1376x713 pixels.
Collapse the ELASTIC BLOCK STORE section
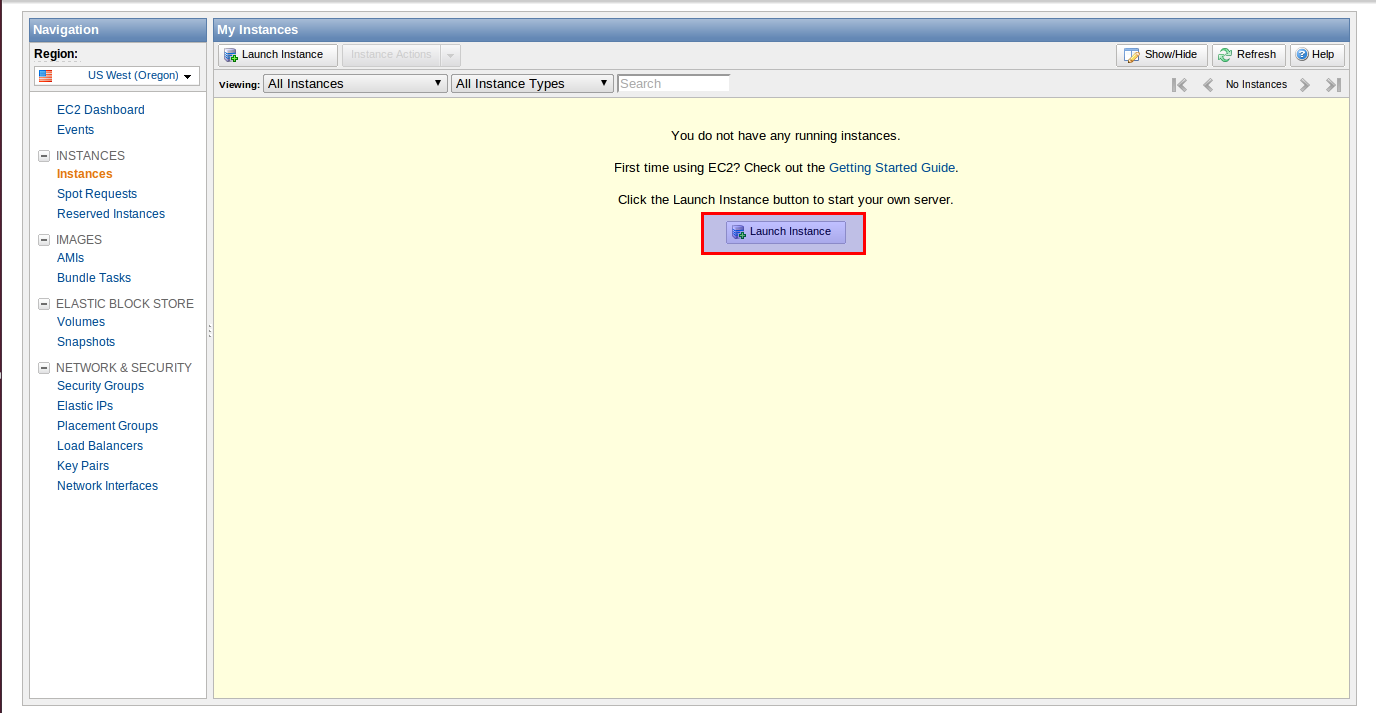44,304
